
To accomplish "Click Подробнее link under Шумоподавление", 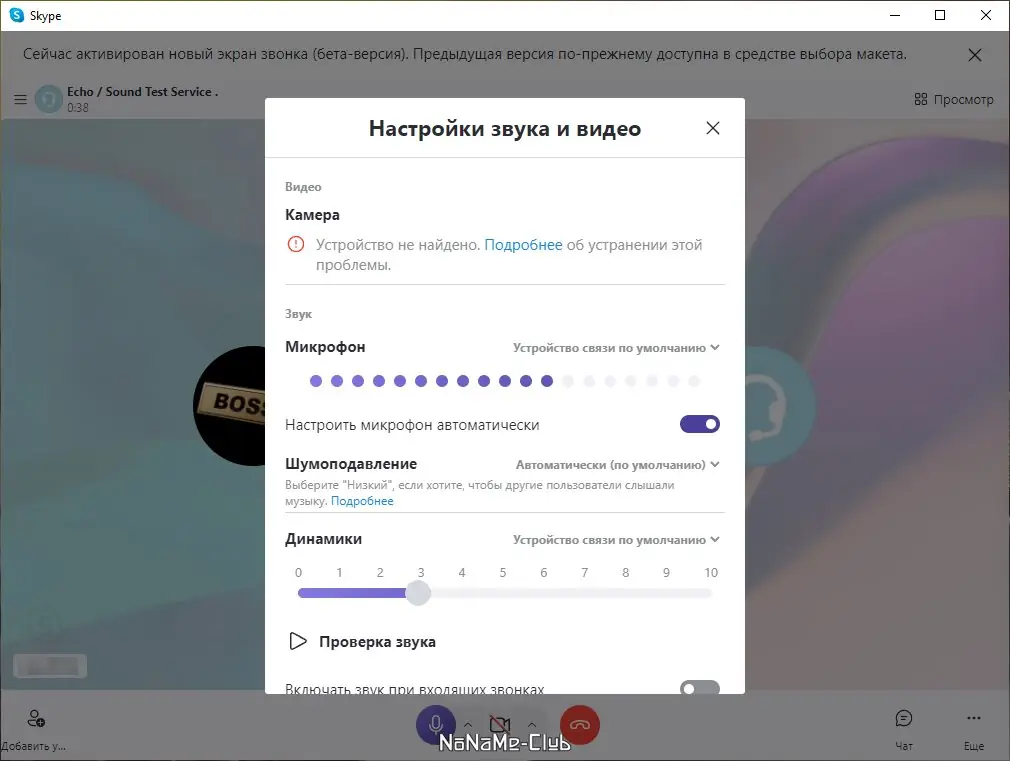I will [362, 500].
